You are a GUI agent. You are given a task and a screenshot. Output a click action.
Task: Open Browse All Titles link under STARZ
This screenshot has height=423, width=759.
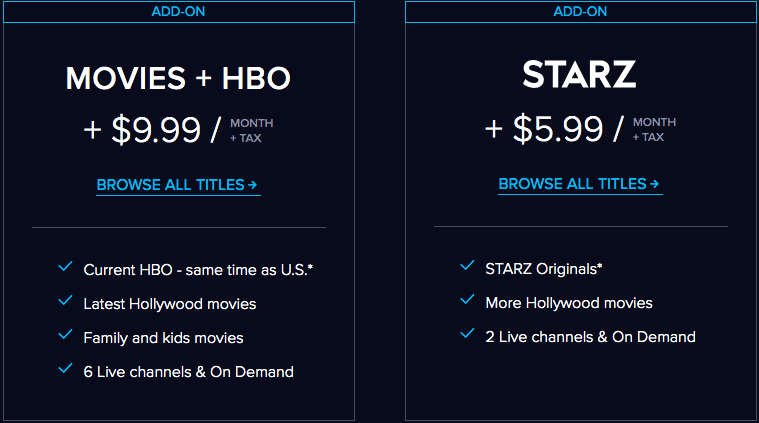(580, 184)
